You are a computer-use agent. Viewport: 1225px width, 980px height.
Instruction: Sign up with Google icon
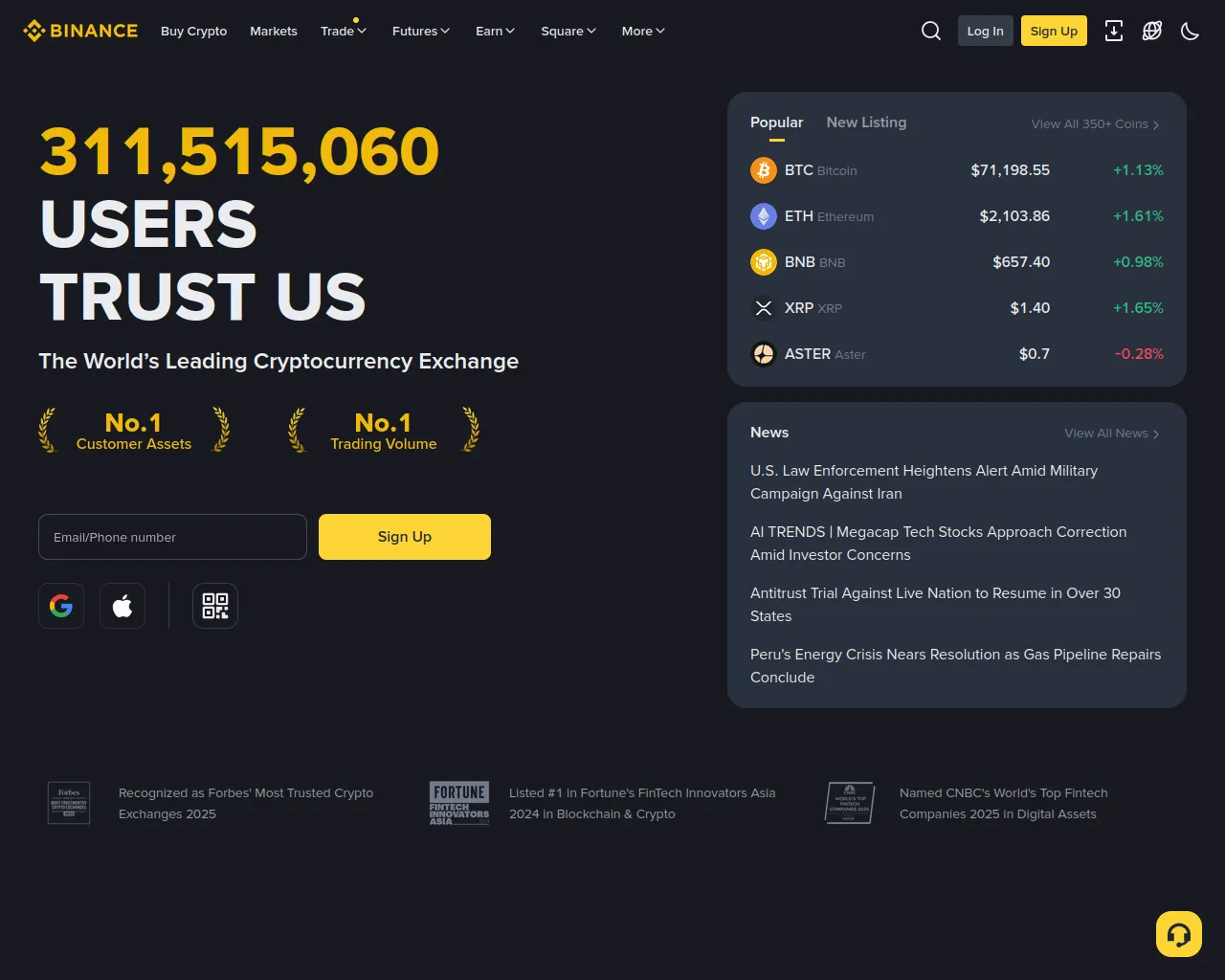(61, 606)
